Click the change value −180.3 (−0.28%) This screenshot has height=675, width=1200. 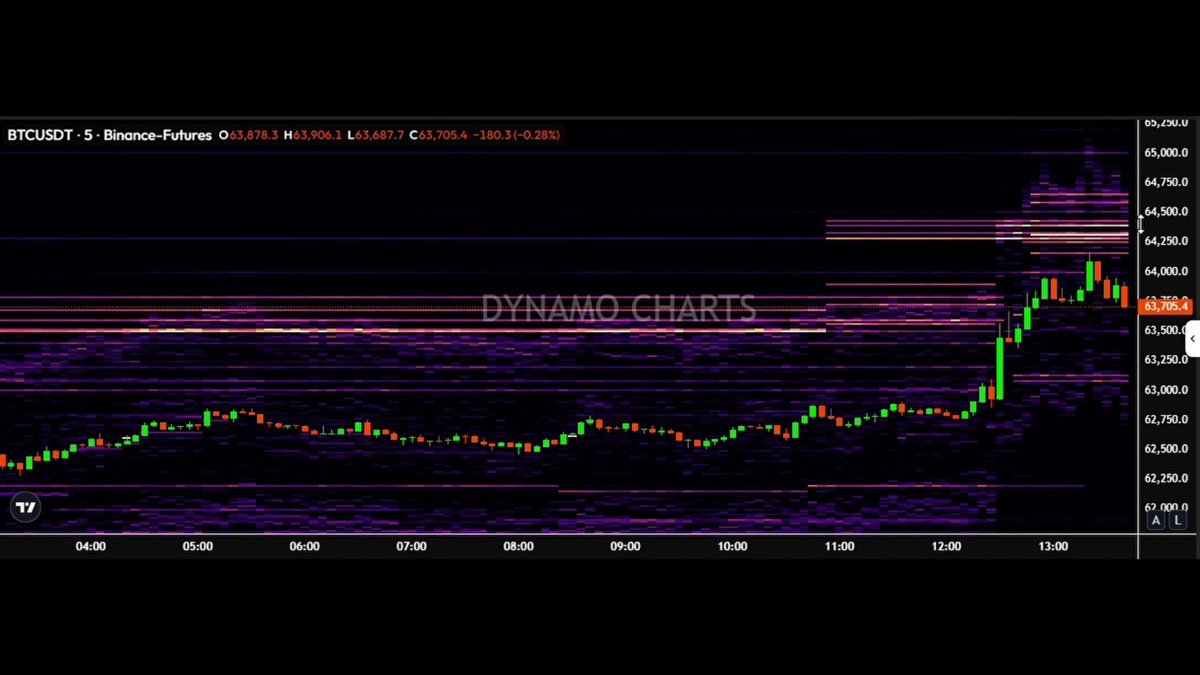click(517, 135)
